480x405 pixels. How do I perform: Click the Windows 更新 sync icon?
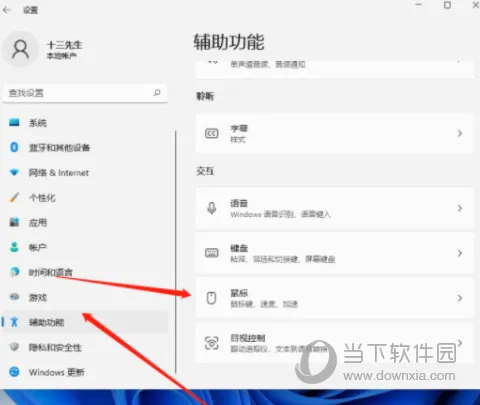tap(14, 372)
